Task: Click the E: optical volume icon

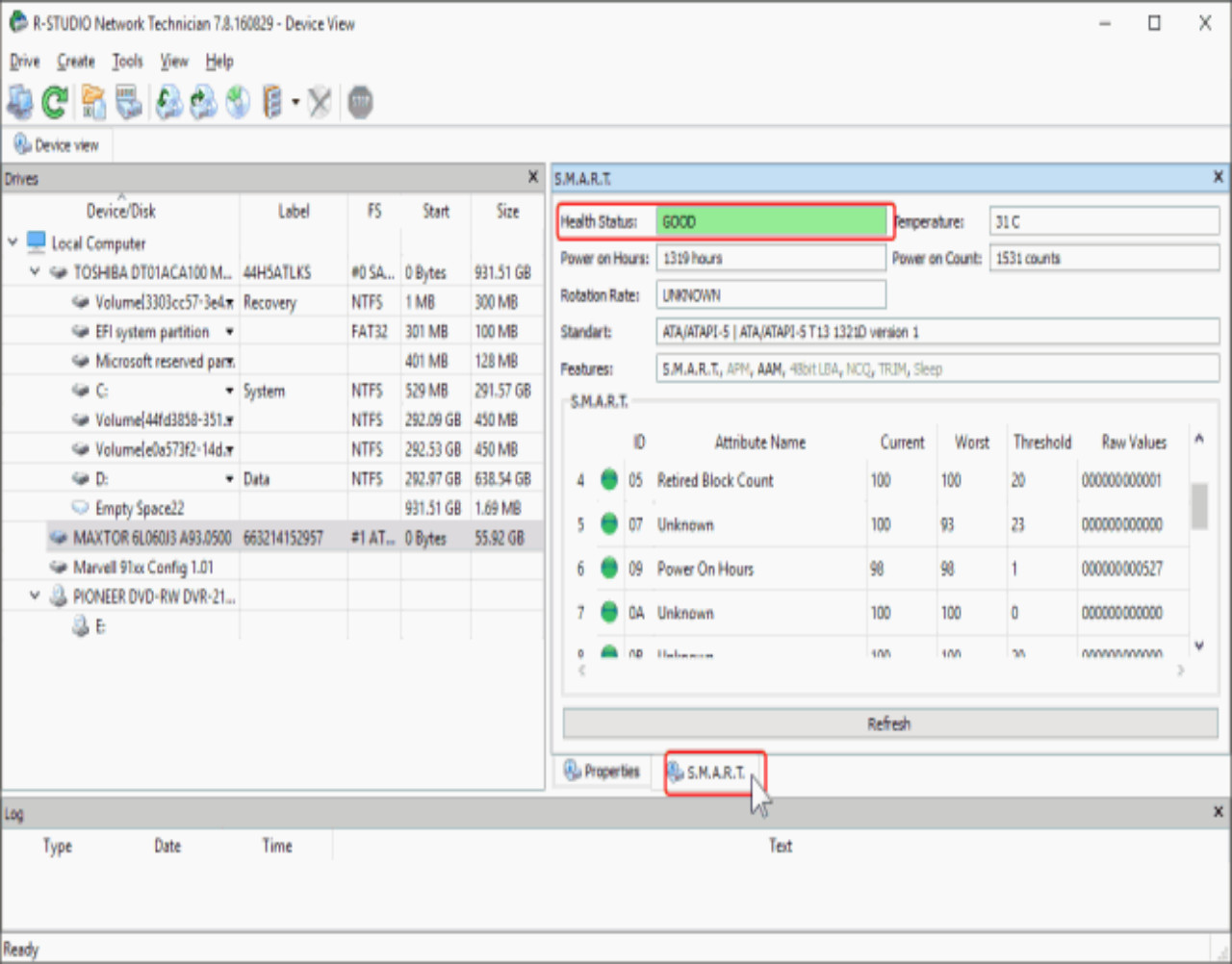Action: coord(81,626)
